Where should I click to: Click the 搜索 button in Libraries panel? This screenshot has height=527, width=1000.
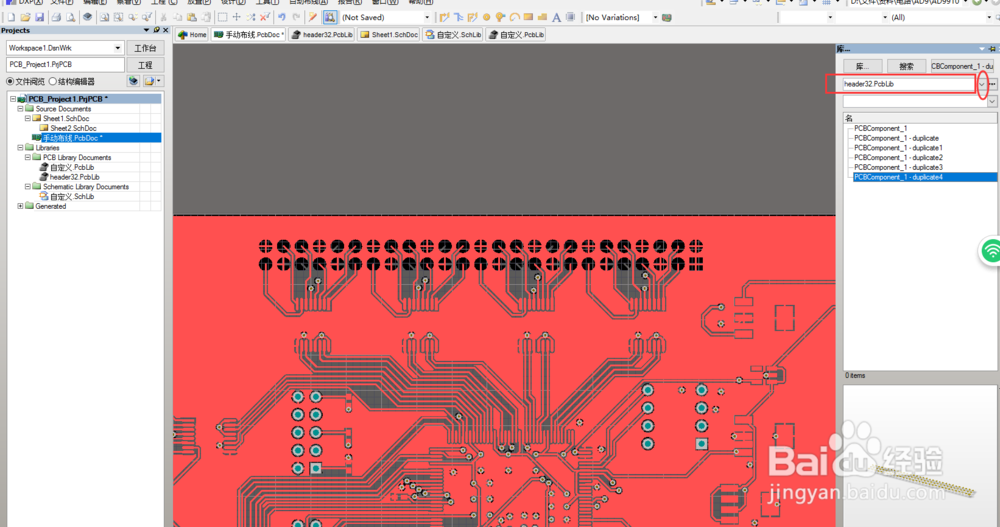click(x=906, y=66)
